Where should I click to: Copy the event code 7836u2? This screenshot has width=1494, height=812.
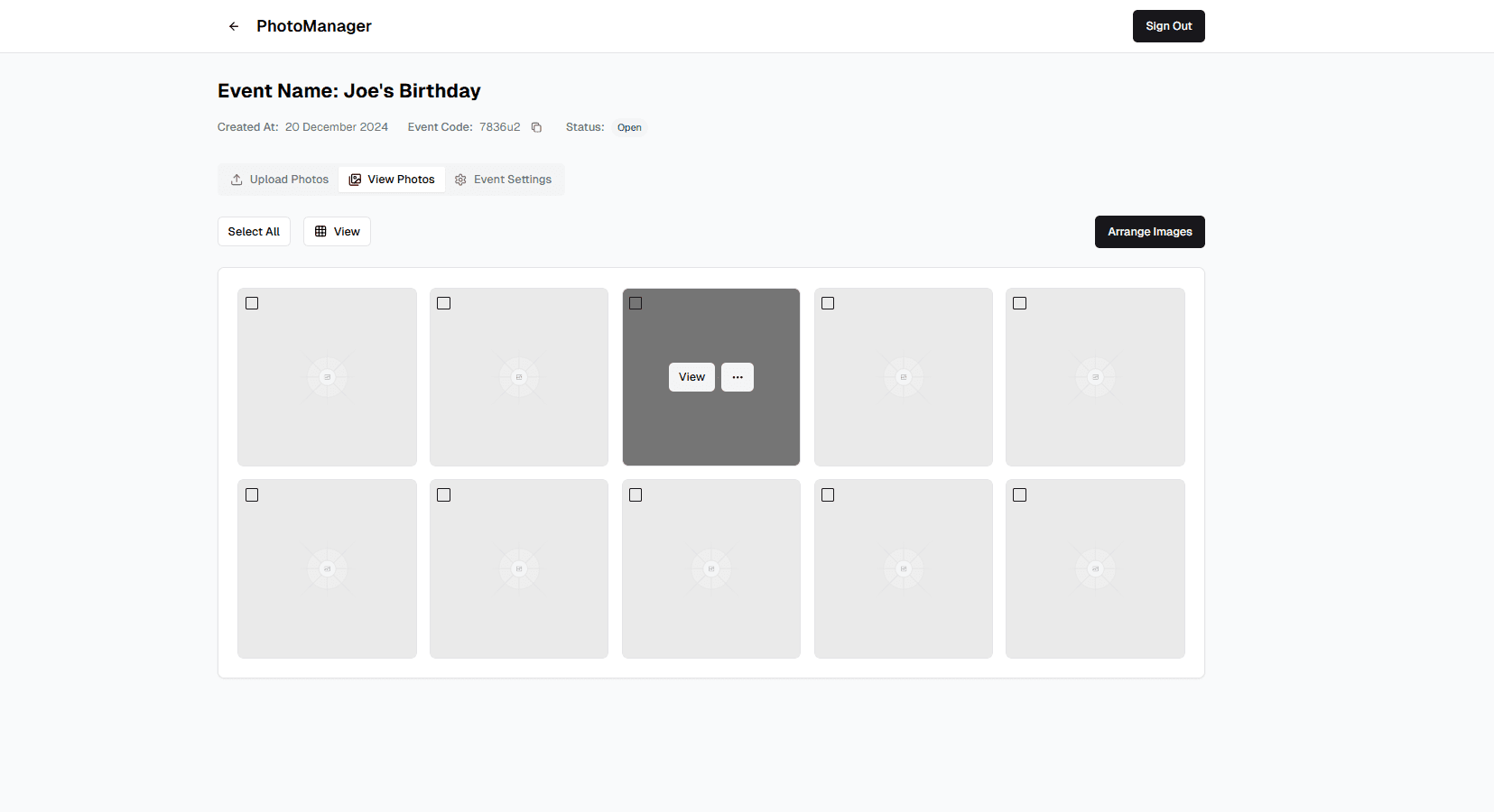pos(536,127)
